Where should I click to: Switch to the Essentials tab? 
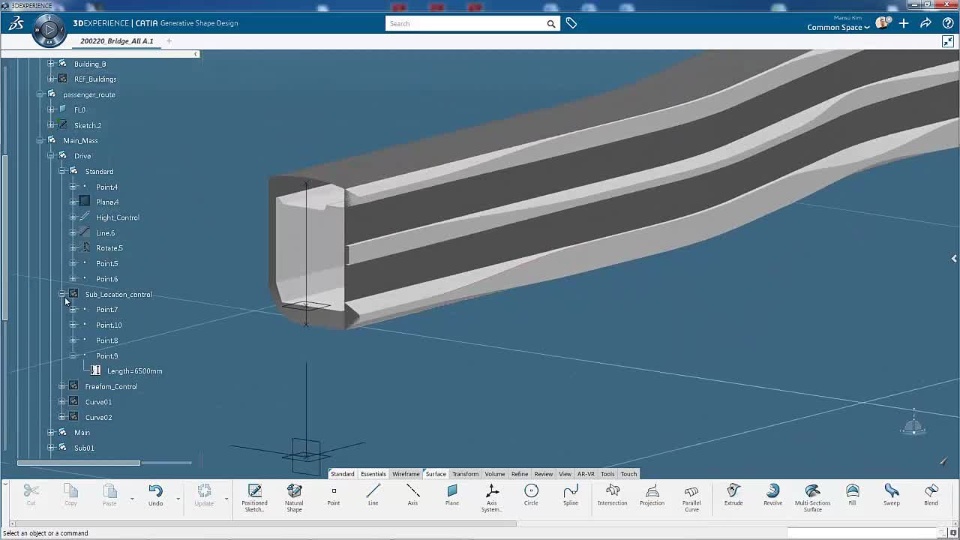click(373, 474)
